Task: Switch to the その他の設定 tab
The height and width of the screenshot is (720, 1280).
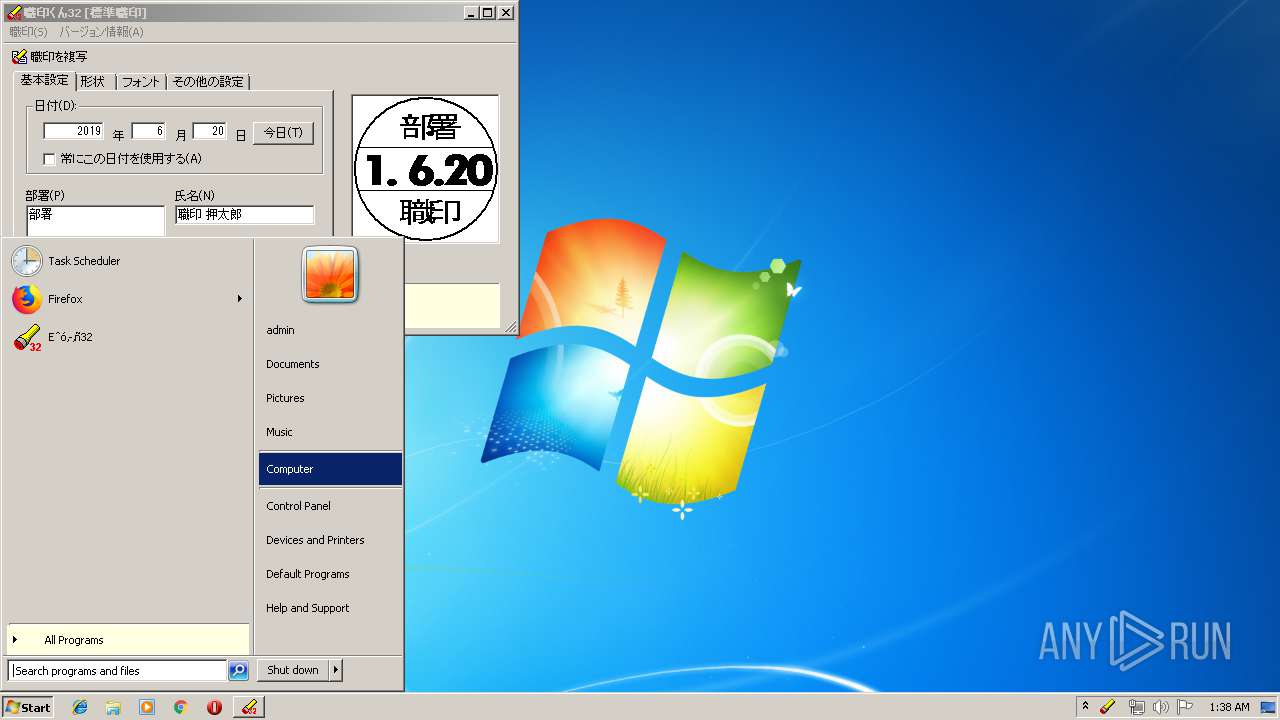Action: [x=208, y=82]
